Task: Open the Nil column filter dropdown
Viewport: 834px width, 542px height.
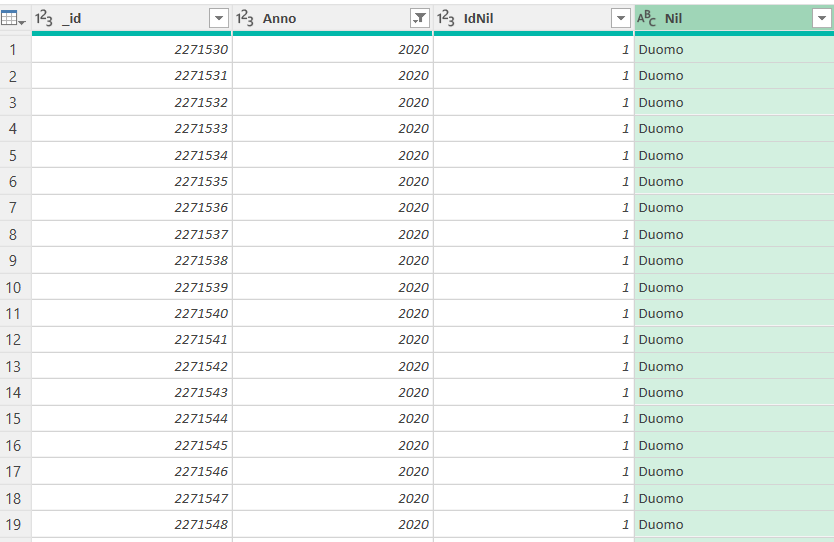Action: (x=821, y=18)
